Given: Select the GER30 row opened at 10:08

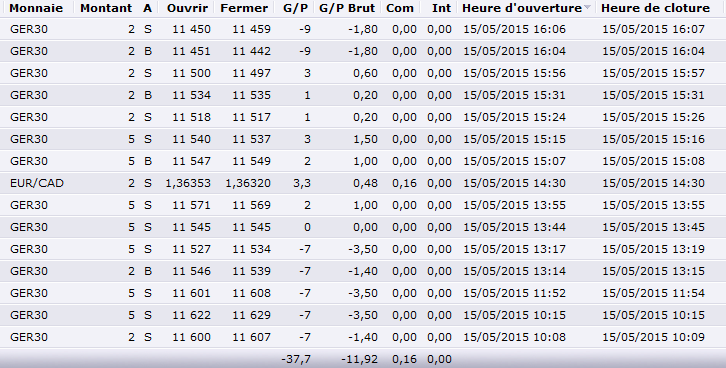Looking at the screenshot, I should 363,337.
